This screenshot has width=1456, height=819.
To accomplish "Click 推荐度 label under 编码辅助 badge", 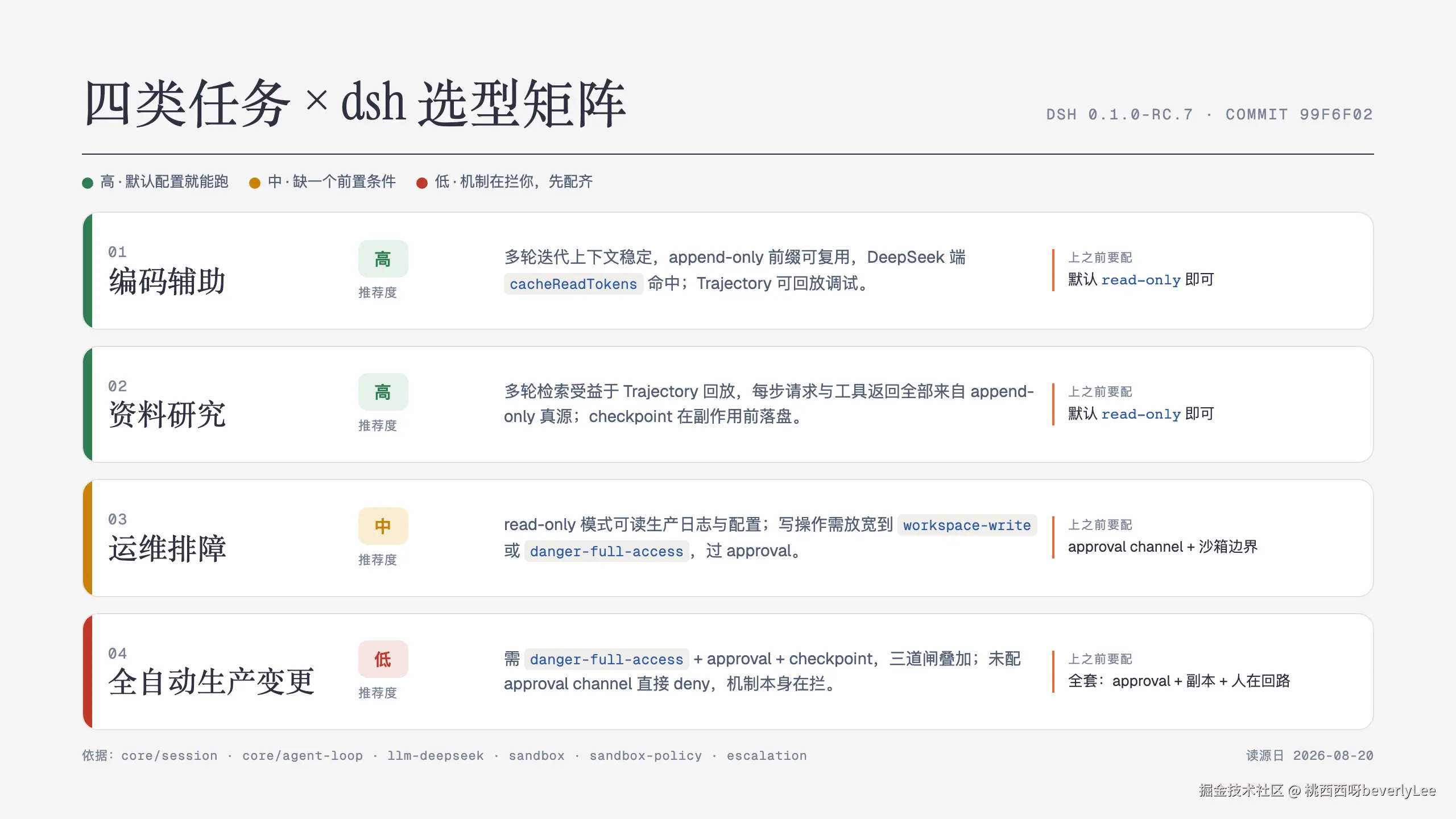I will (378, 292).
